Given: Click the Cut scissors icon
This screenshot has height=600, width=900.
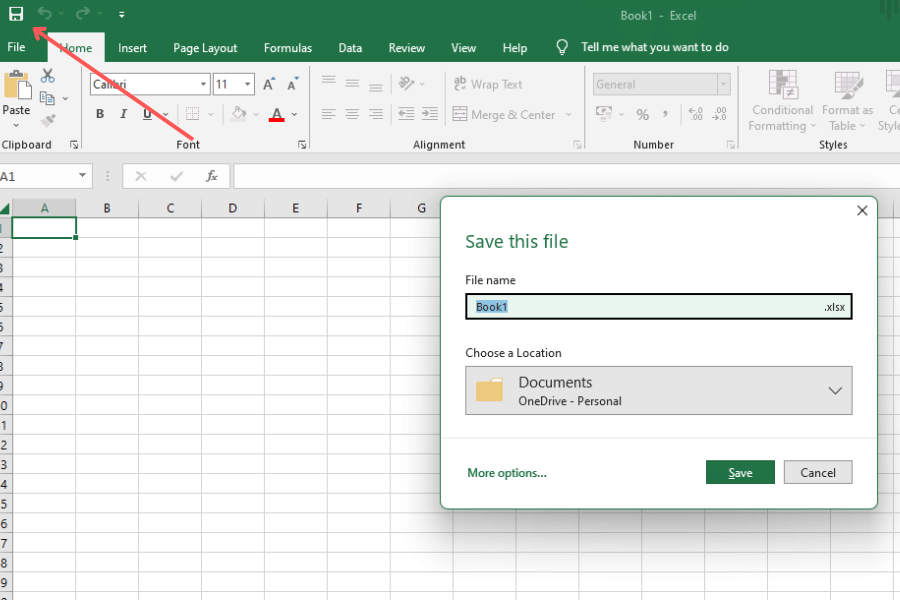Looking at the screenshot, I should point(47,75).
